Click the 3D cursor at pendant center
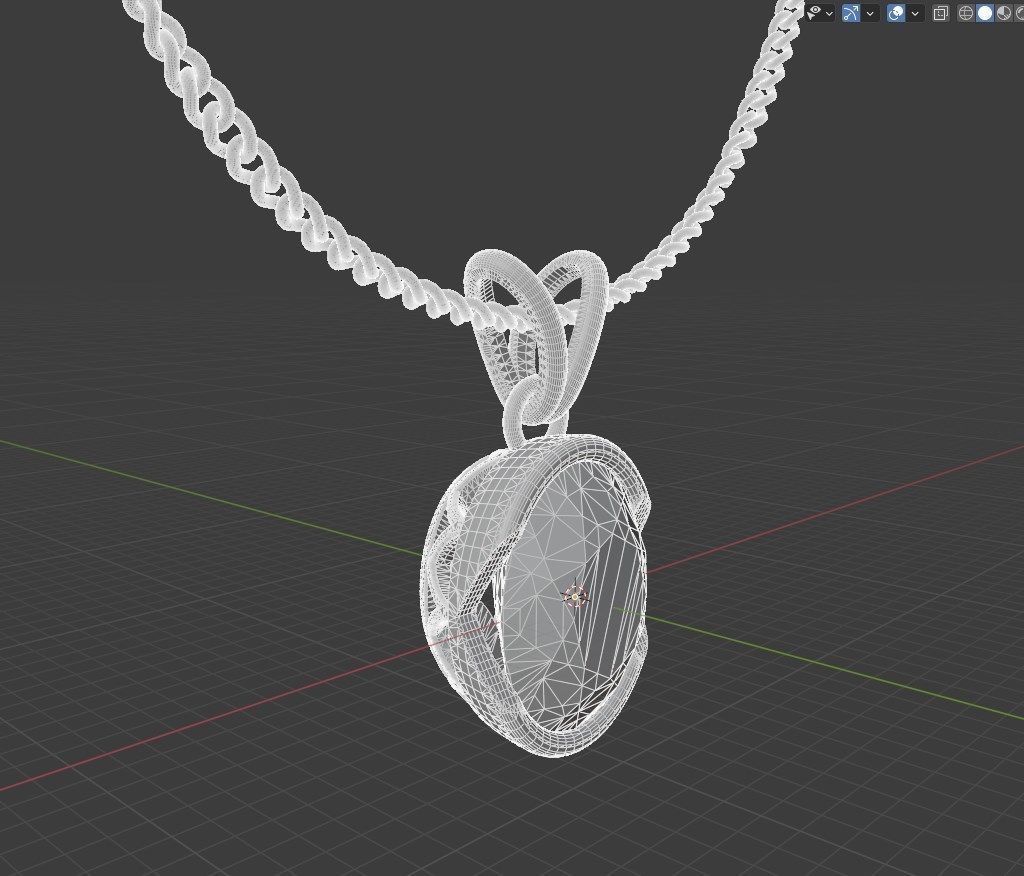Image resolution: width=1024 pixels, height=876 pixels. click(575, 596)
